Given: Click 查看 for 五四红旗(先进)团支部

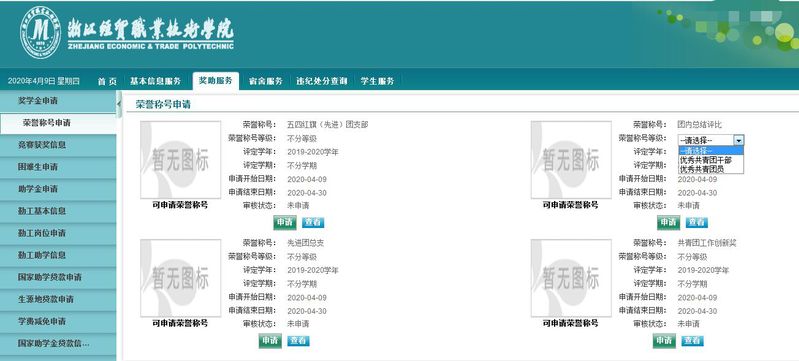Looking at the screenshot, I should point(313,222).
